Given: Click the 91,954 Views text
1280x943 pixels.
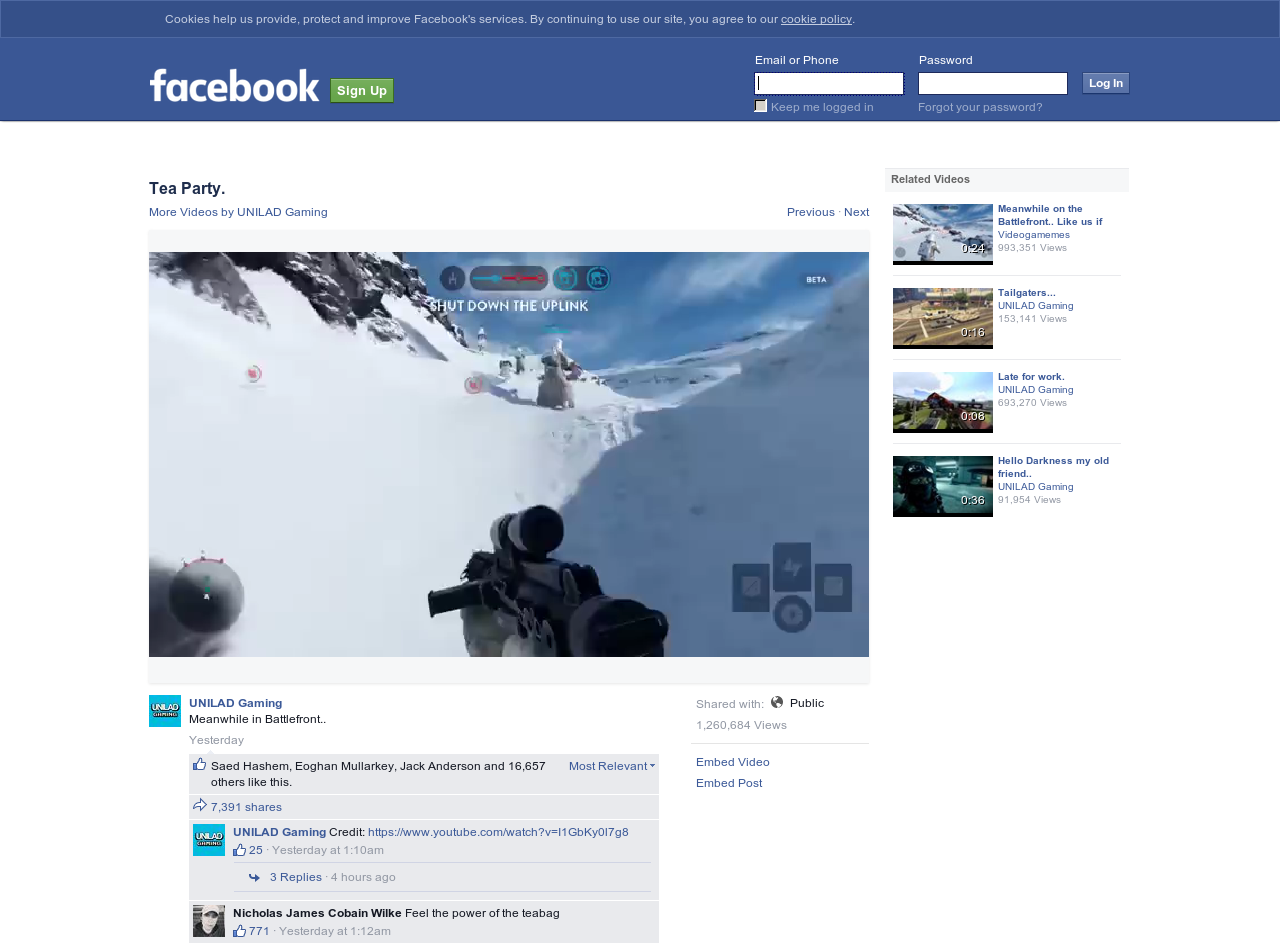Looking at the screenshot, I should [x=1029, y=500].
